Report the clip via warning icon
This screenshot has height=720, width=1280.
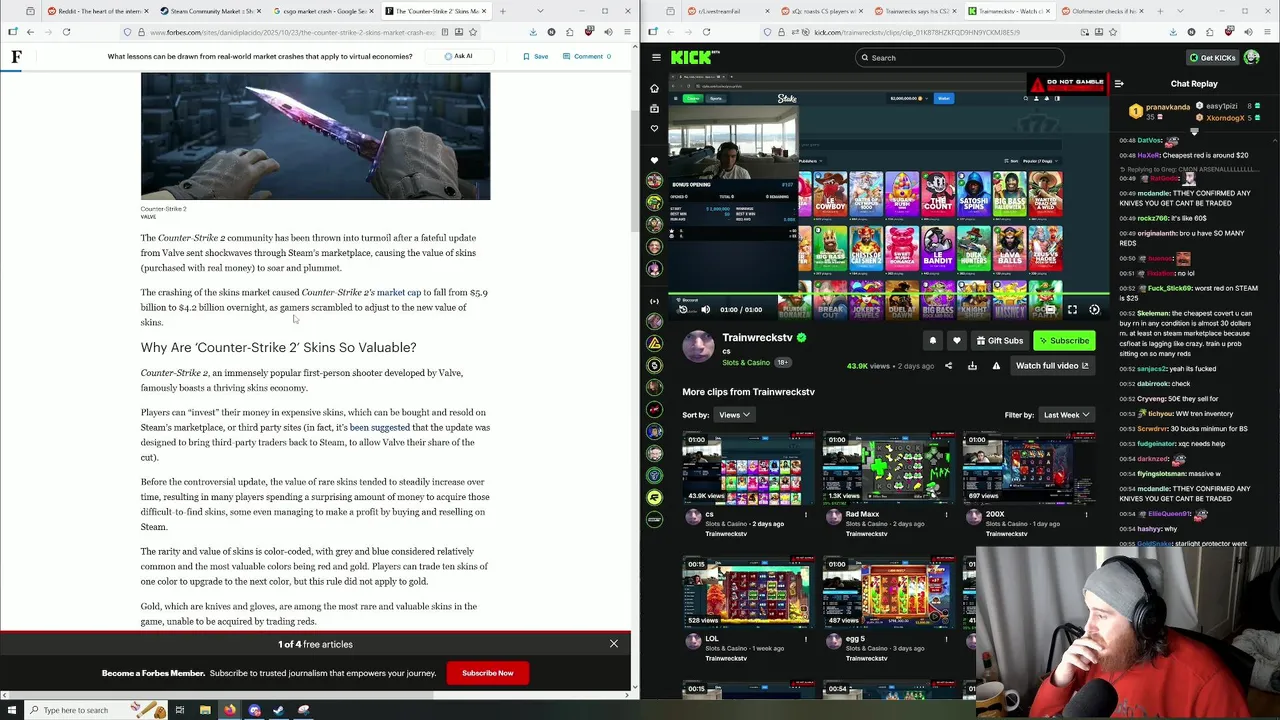tap(996, 366)
